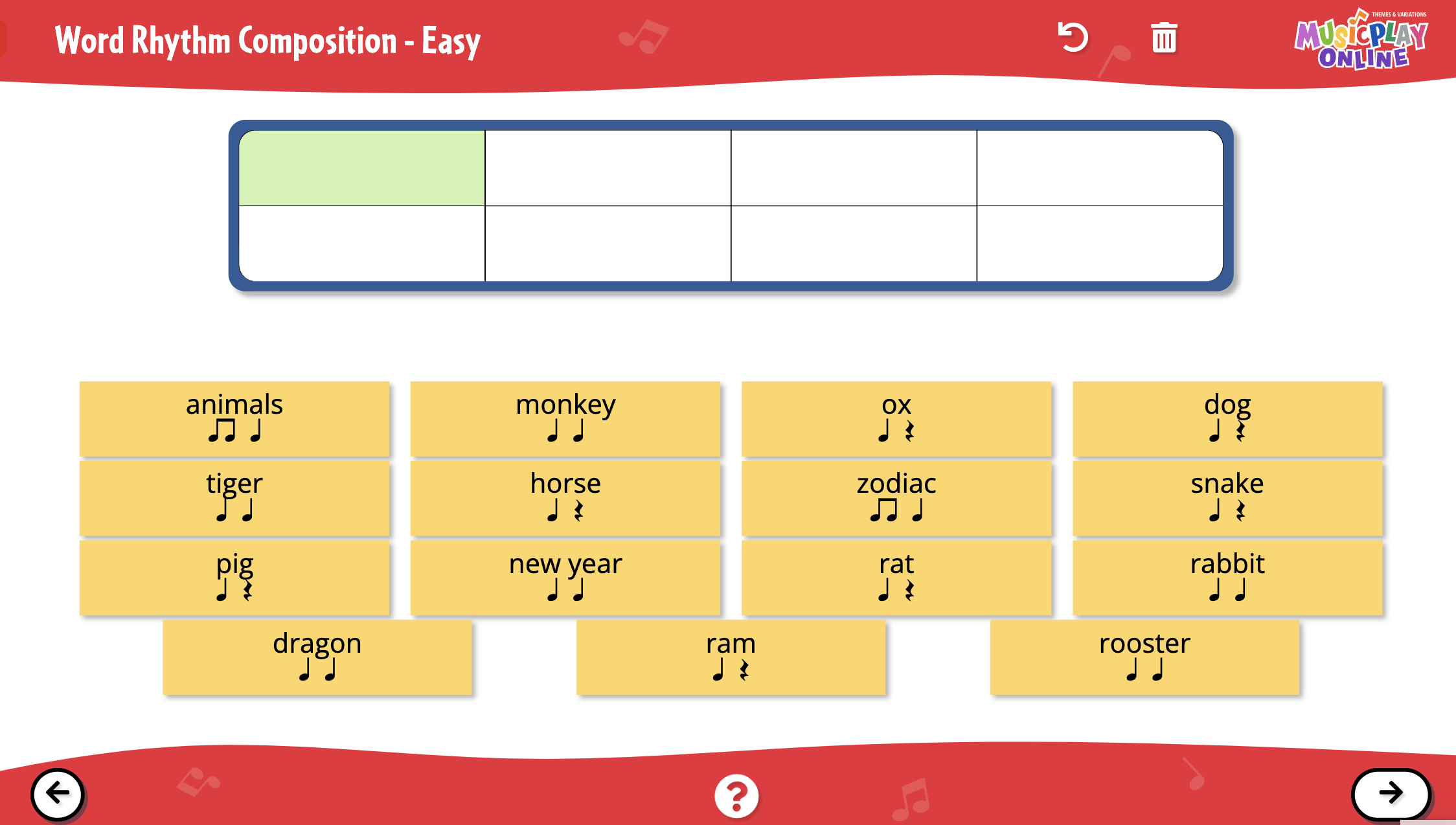1456x825 pixels.
Task: Select the 'ram' rhythm card
Action: (x=731, y=657)
